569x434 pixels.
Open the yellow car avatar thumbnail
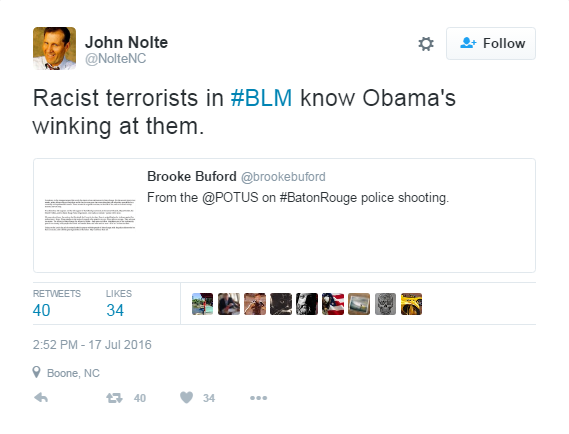pyautogui.click(x=412, y=304)
